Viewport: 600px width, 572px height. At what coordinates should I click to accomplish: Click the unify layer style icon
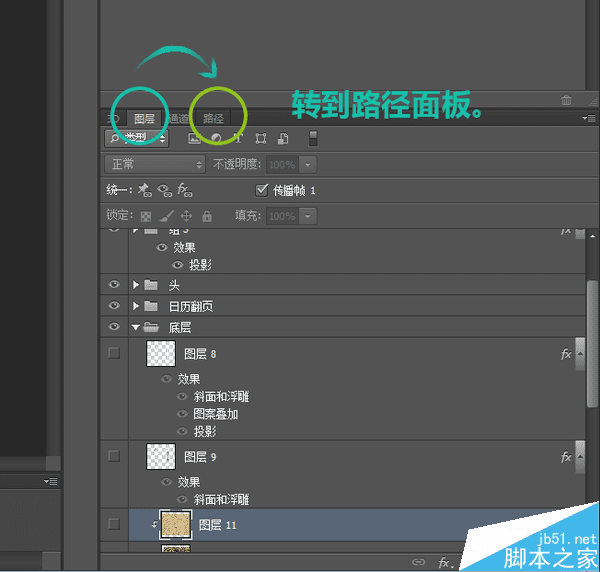[184, 190]
